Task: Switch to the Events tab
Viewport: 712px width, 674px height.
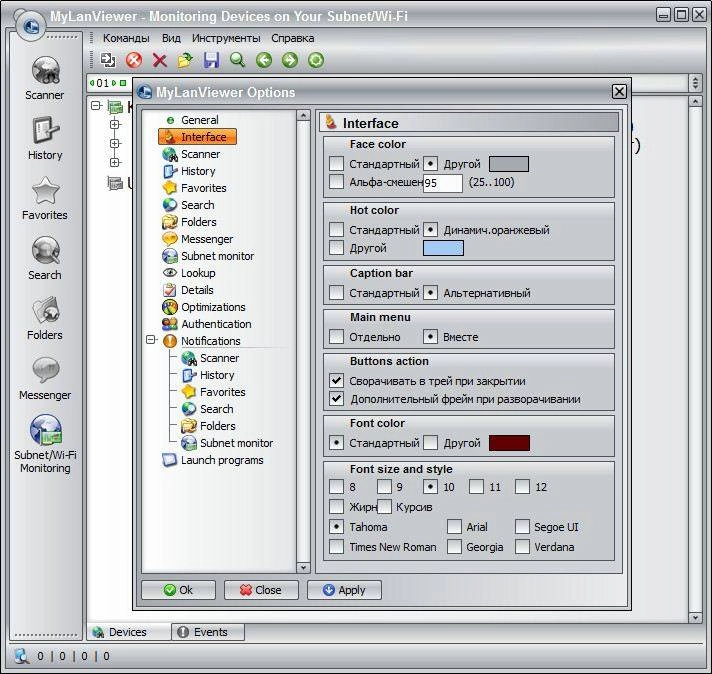Action: (x=208, y=632)
